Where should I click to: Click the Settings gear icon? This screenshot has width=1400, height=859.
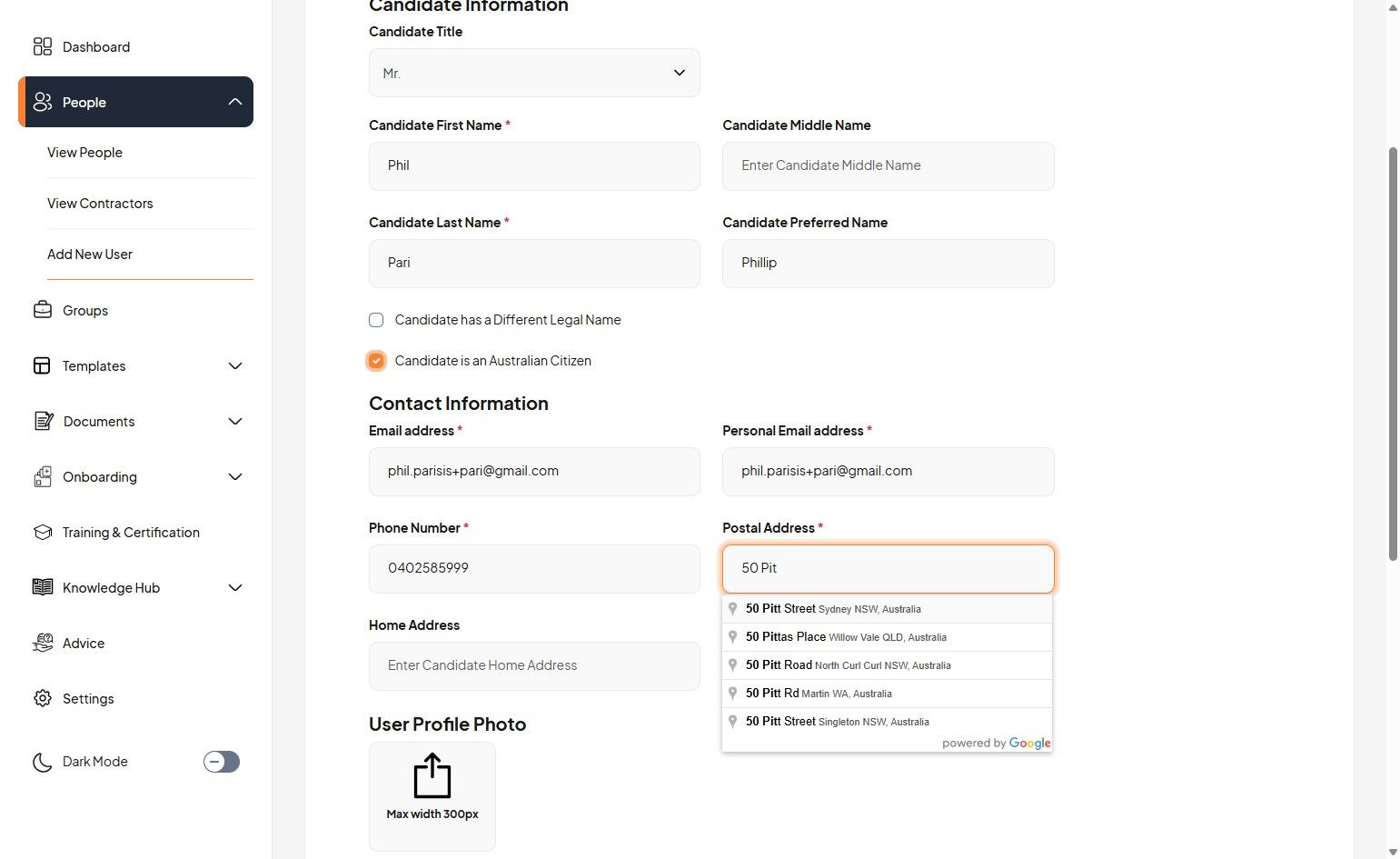[43, 698]
